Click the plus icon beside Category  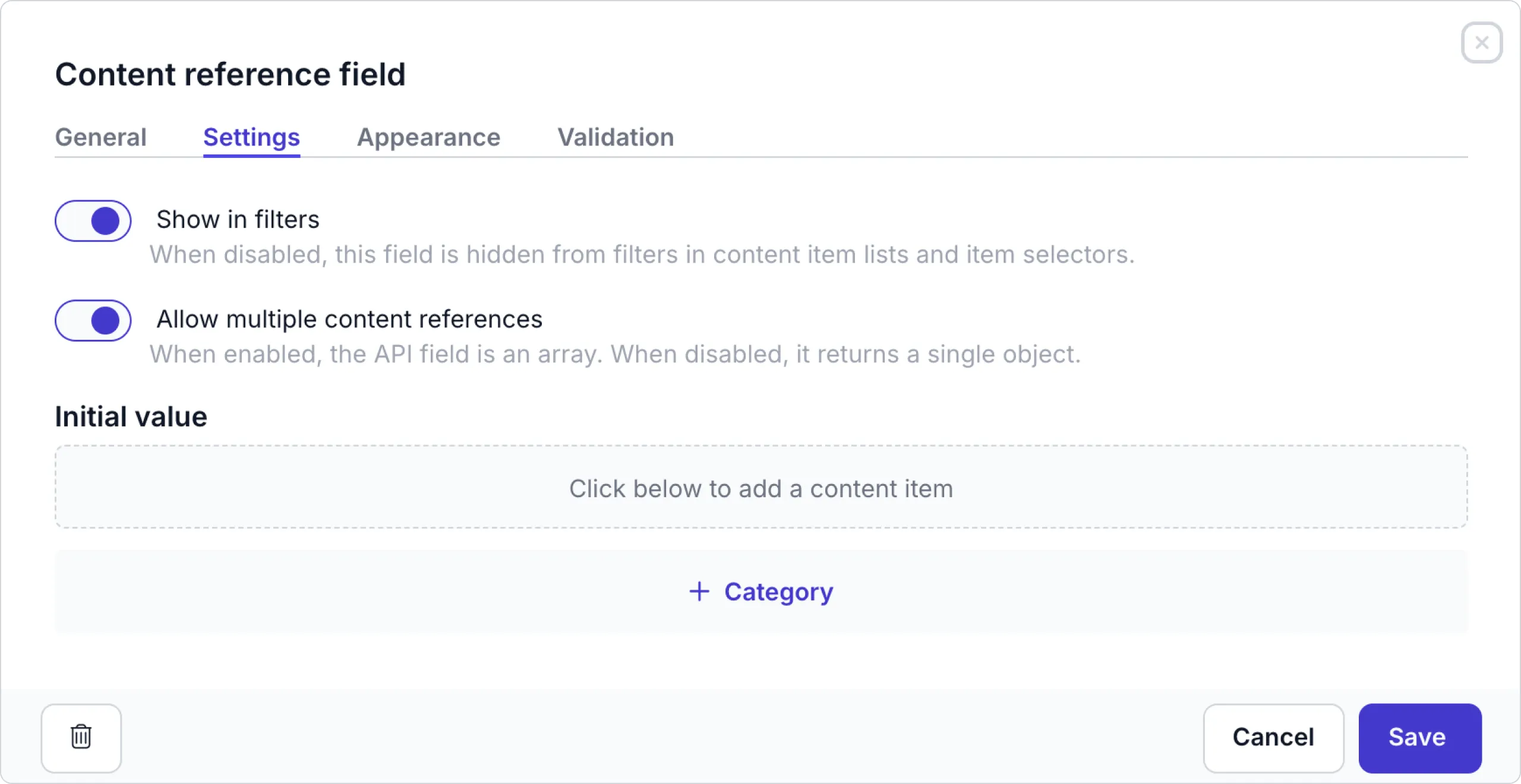point(698,592)
